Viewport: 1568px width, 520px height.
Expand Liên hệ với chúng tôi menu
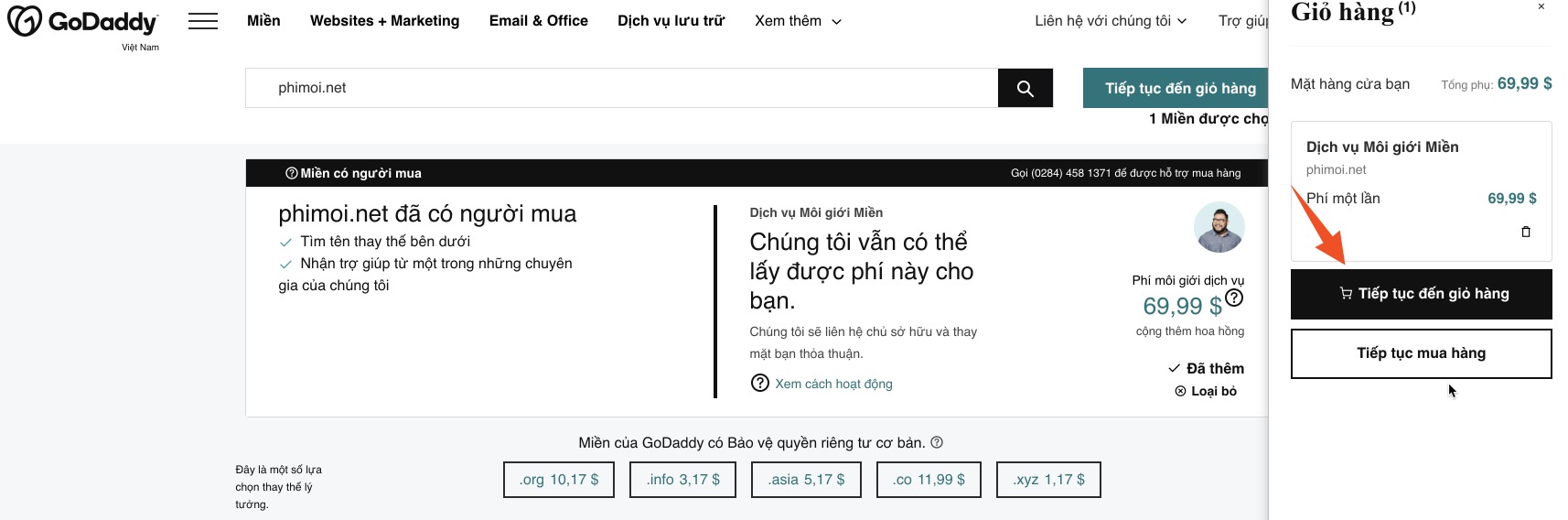pos(1110,21)
